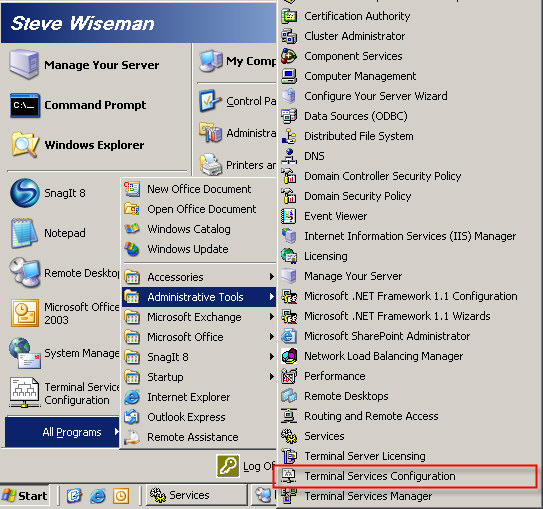
Task: Open Remote Desktop from recent programs
Action: point(64,273)
